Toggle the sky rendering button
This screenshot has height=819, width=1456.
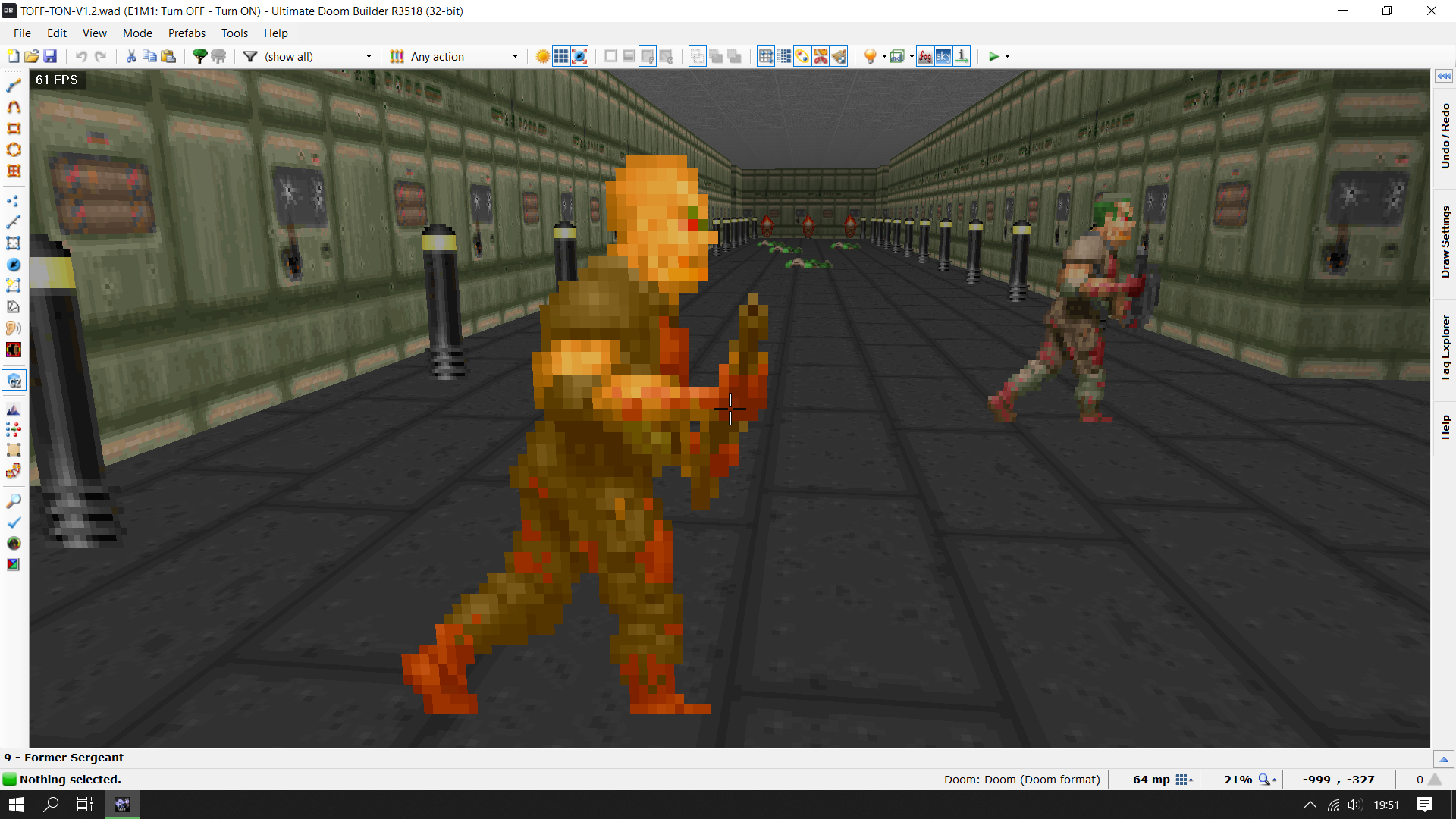tap(943, 56)
